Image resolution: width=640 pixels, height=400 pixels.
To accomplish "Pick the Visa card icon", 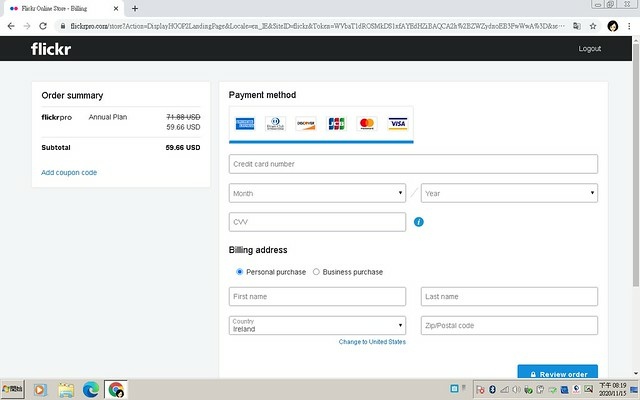I will tap(398, 124).
